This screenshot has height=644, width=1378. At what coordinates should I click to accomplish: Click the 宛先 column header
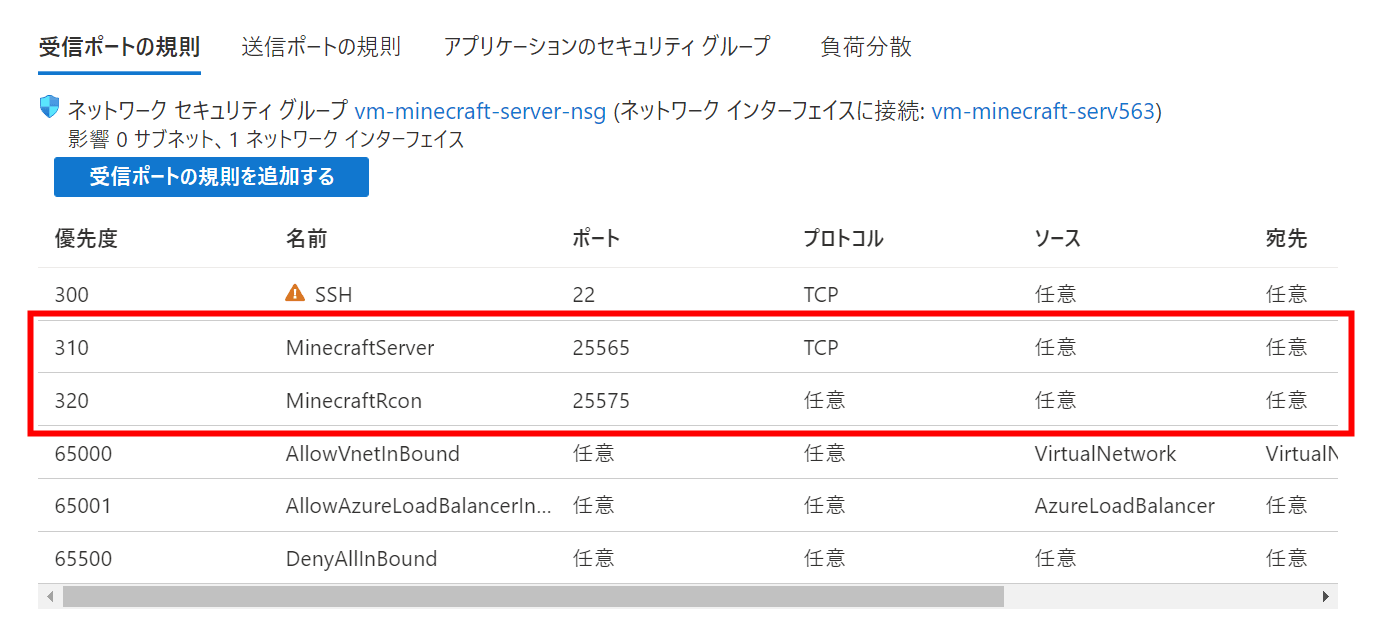point(1286,239)
